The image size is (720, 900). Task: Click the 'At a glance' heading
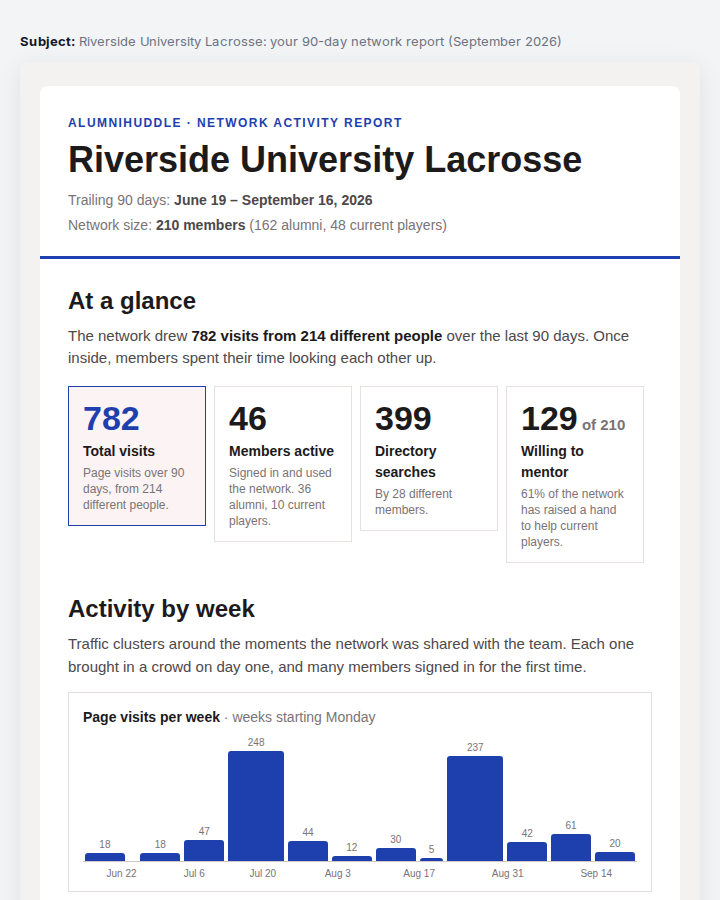pyautogui.click(x=132, y=301)
